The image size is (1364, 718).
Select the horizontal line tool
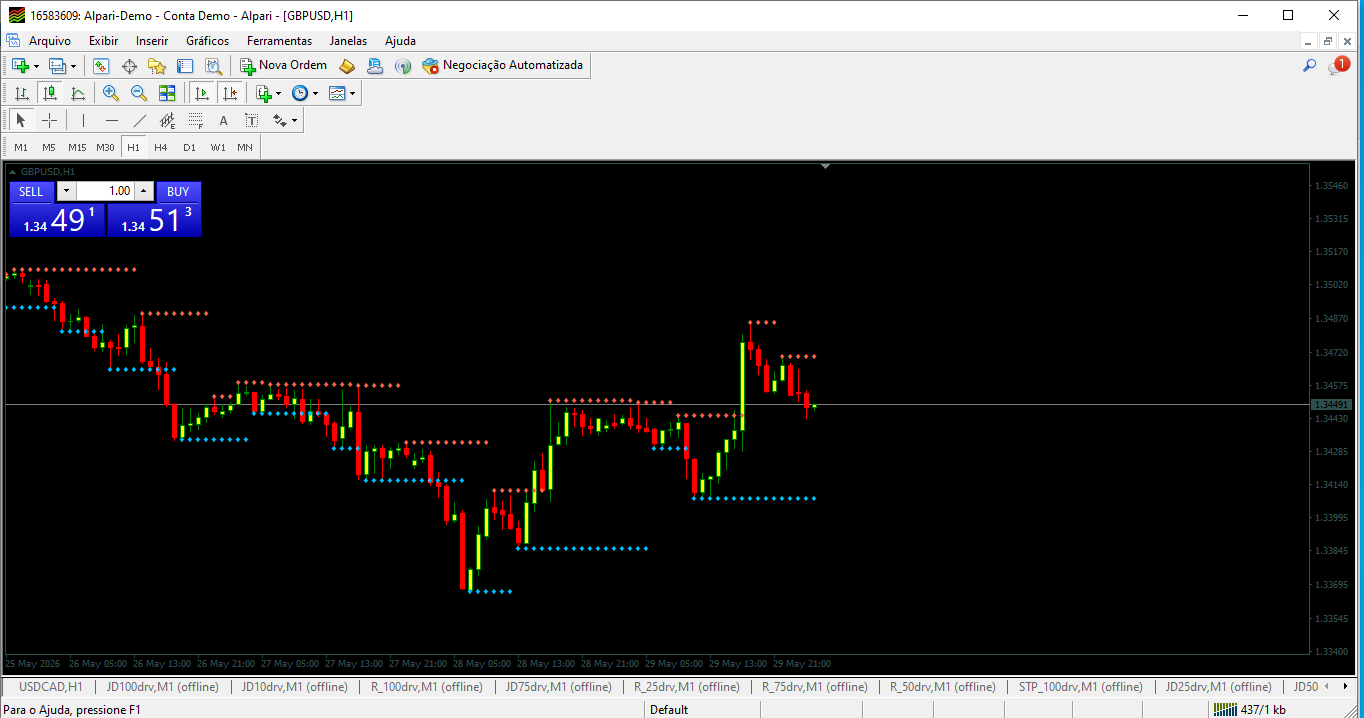pos(111,121)
